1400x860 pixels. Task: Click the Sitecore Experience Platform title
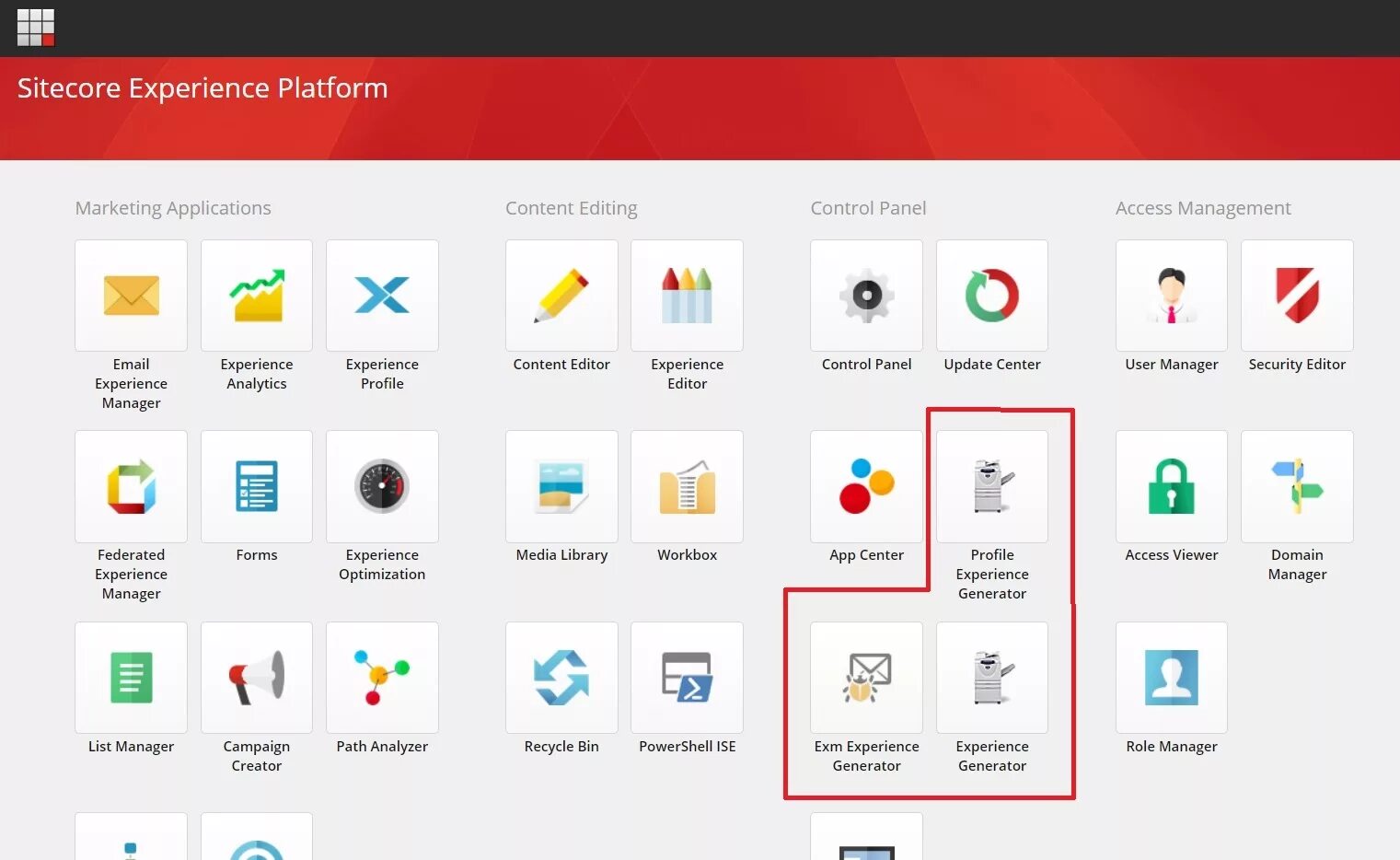(202, 88)
